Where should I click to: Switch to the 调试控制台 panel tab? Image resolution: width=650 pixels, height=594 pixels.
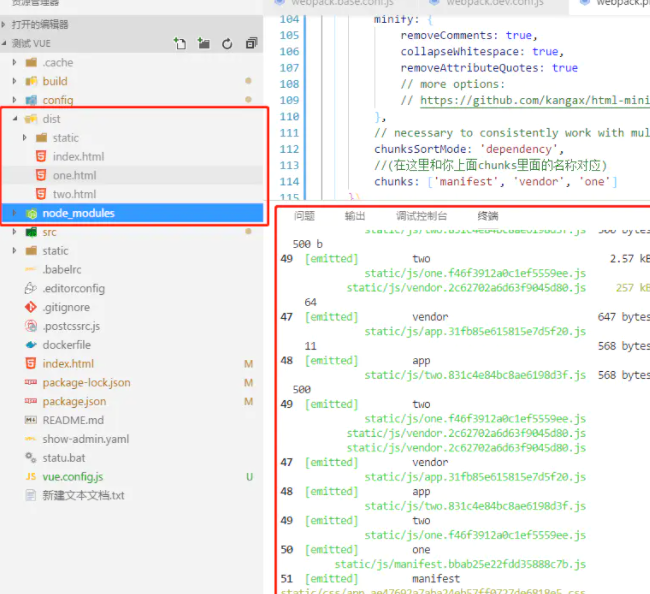pyautogui.click(x=421, y=216)
